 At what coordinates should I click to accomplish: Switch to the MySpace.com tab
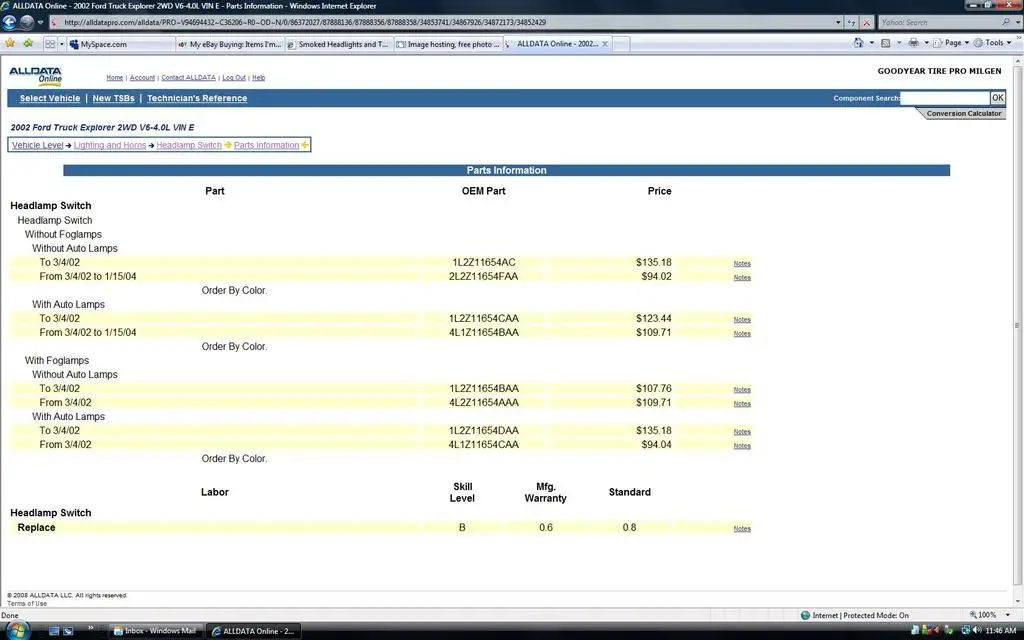click(121, 44)
